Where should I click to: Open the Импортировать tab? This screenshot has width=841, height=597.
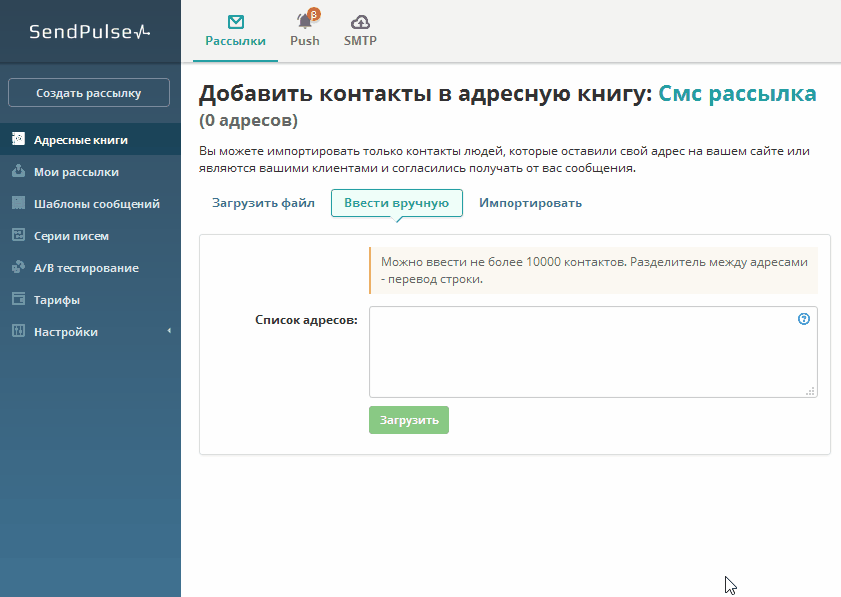pos(530,203)
